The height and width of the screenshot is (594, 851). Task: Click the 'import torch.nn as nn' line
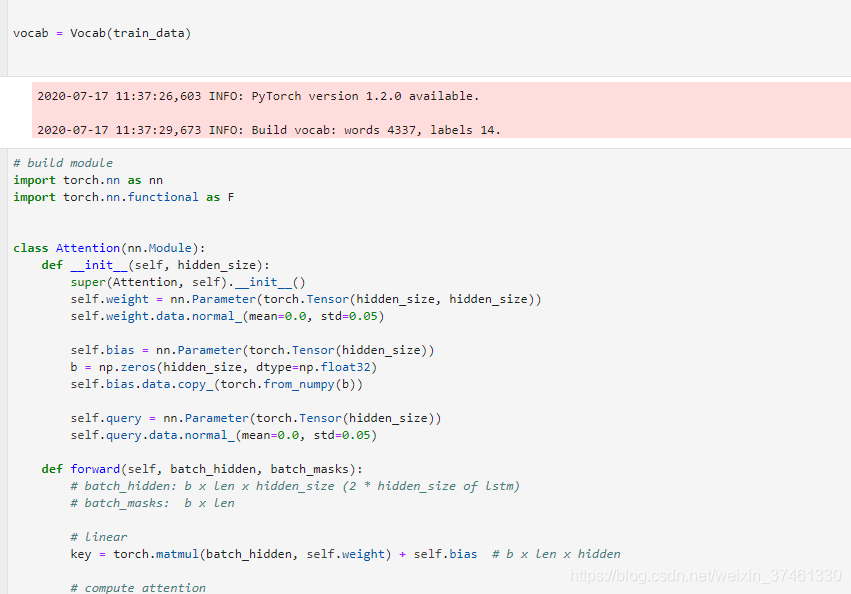[88, 180]
